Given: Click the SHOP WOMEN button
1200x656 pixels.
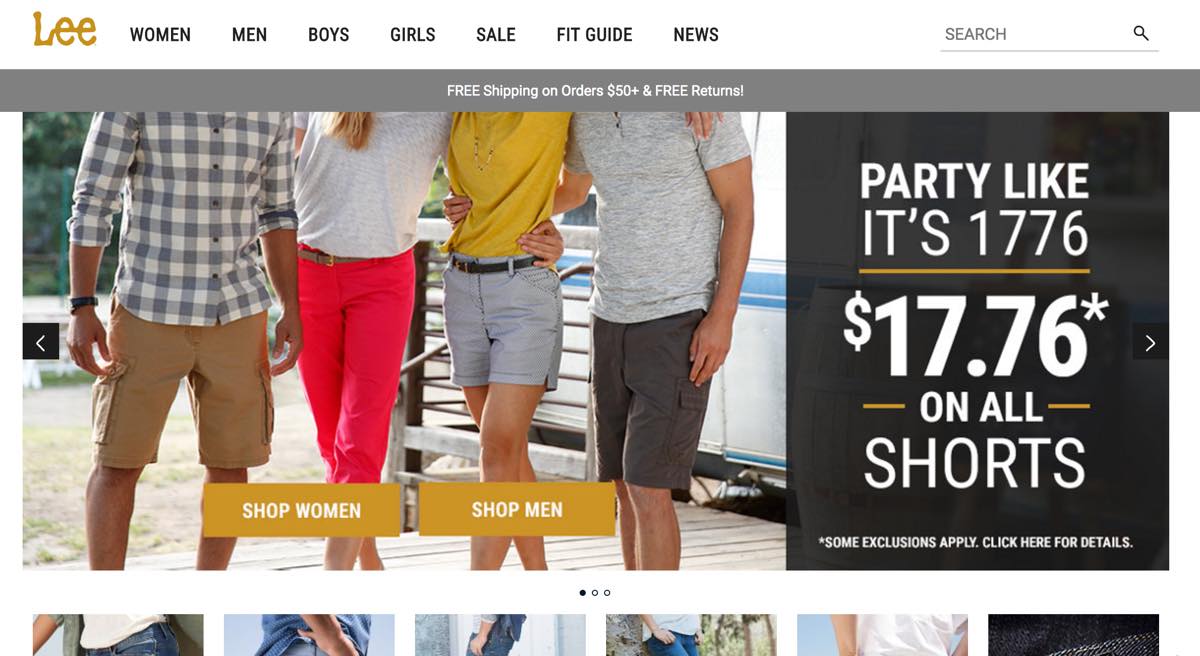Looking at the screenshot, I should (x=301, y=510).
